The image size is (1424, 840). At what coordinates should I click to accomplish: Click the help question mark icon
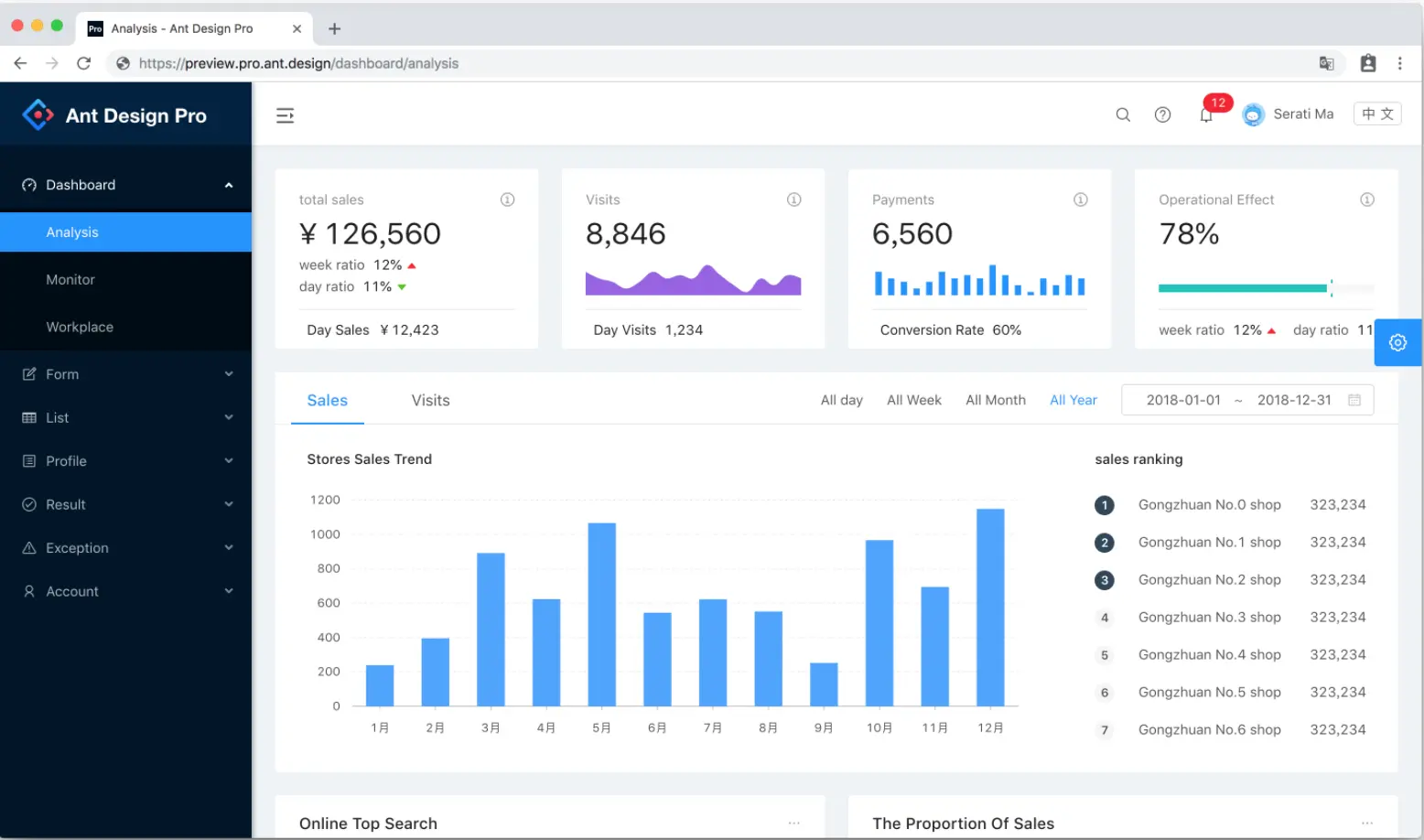[x=1162, y=114]
